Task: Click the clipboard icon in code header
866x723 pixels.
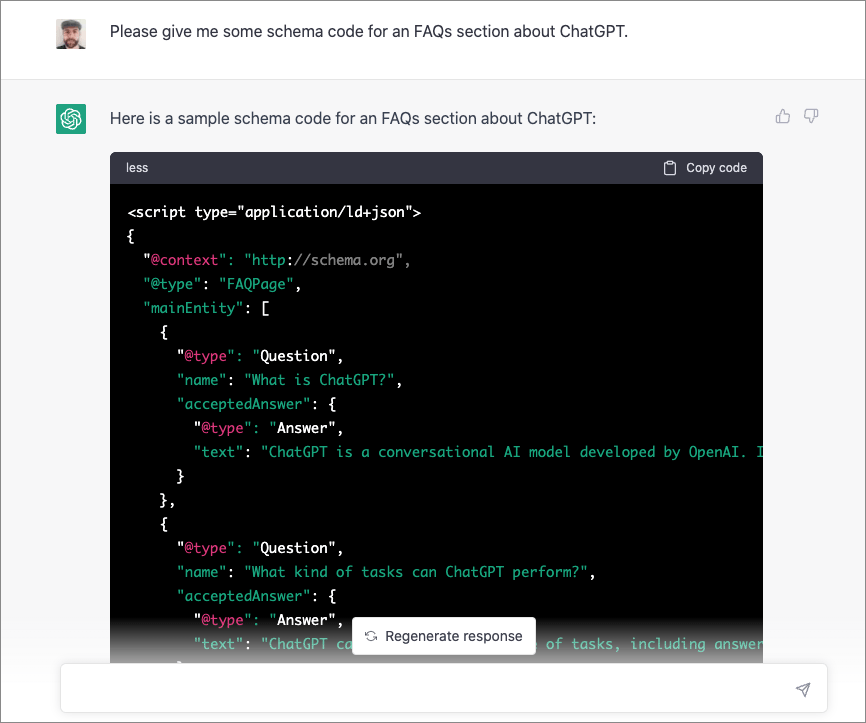Action: tap(669, 168)
